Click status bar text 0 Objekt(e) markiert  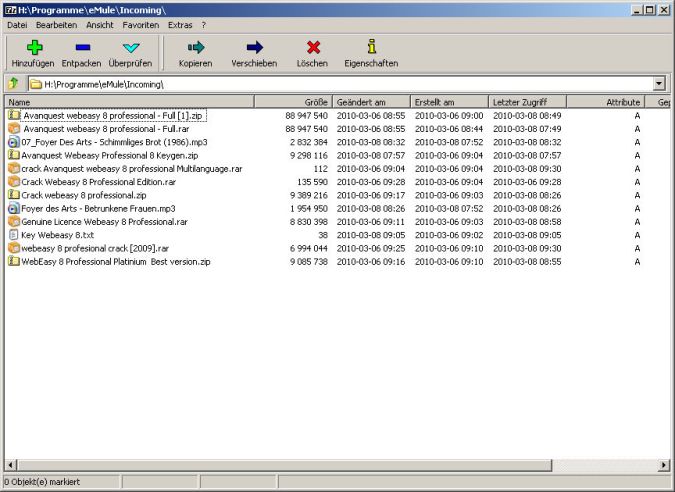[x=42, y=482]
